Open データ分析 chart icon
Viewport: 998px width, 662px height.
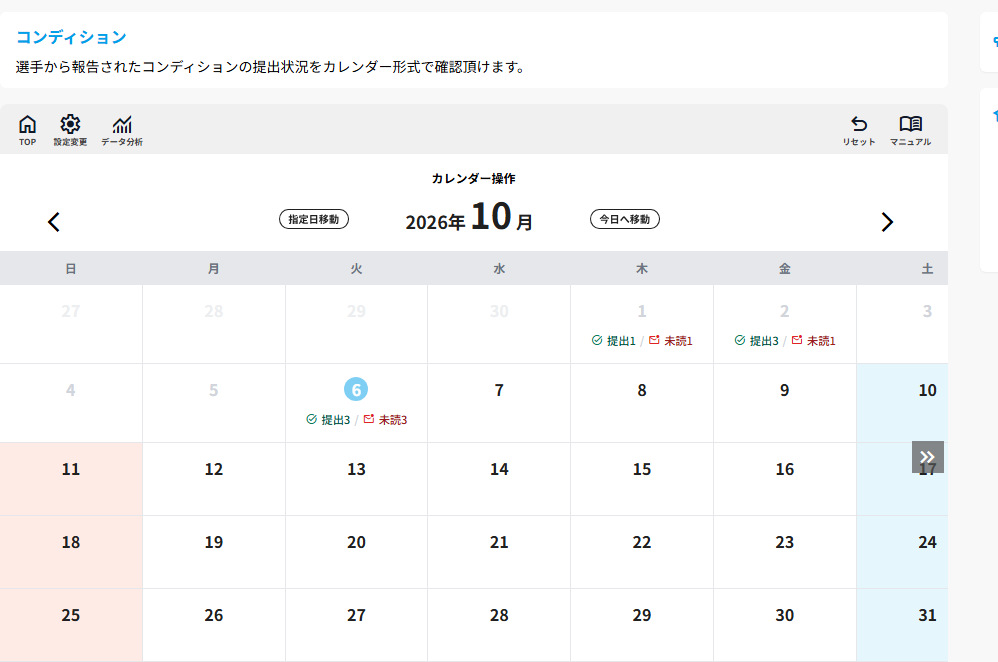(x=122, y=130)
